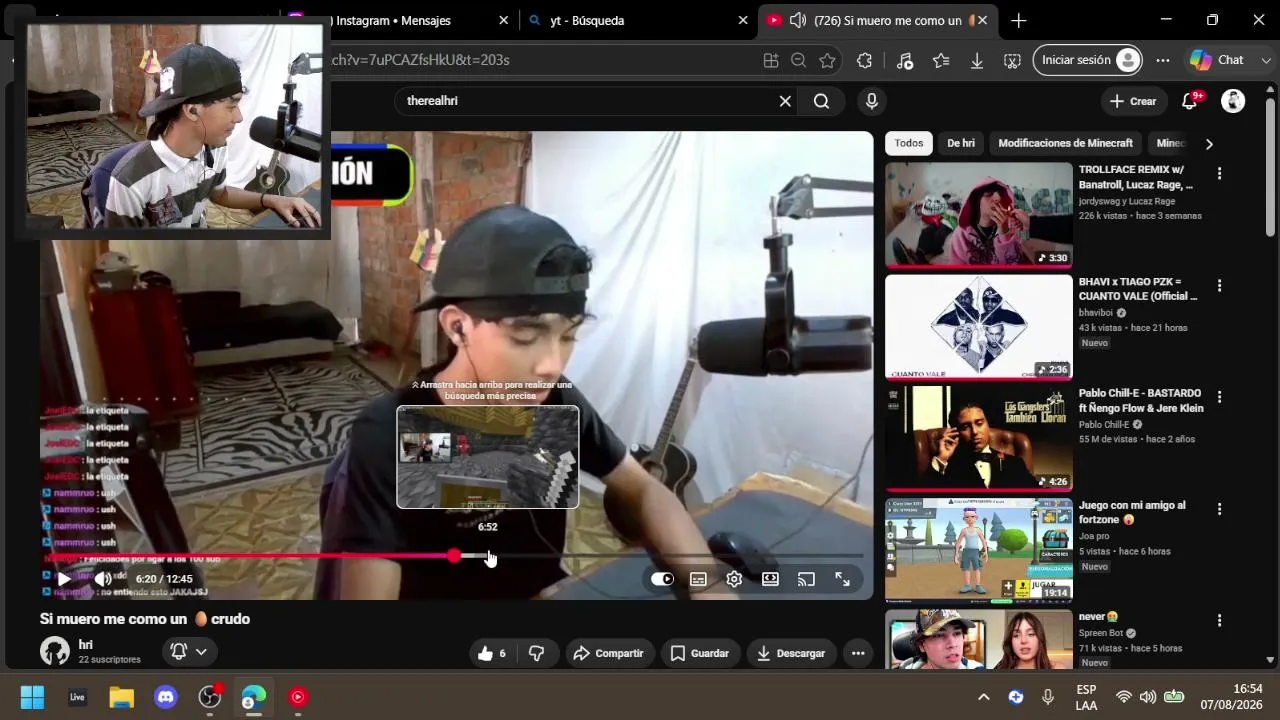Open OBS Studio from the taskbar

pos(210,697)
